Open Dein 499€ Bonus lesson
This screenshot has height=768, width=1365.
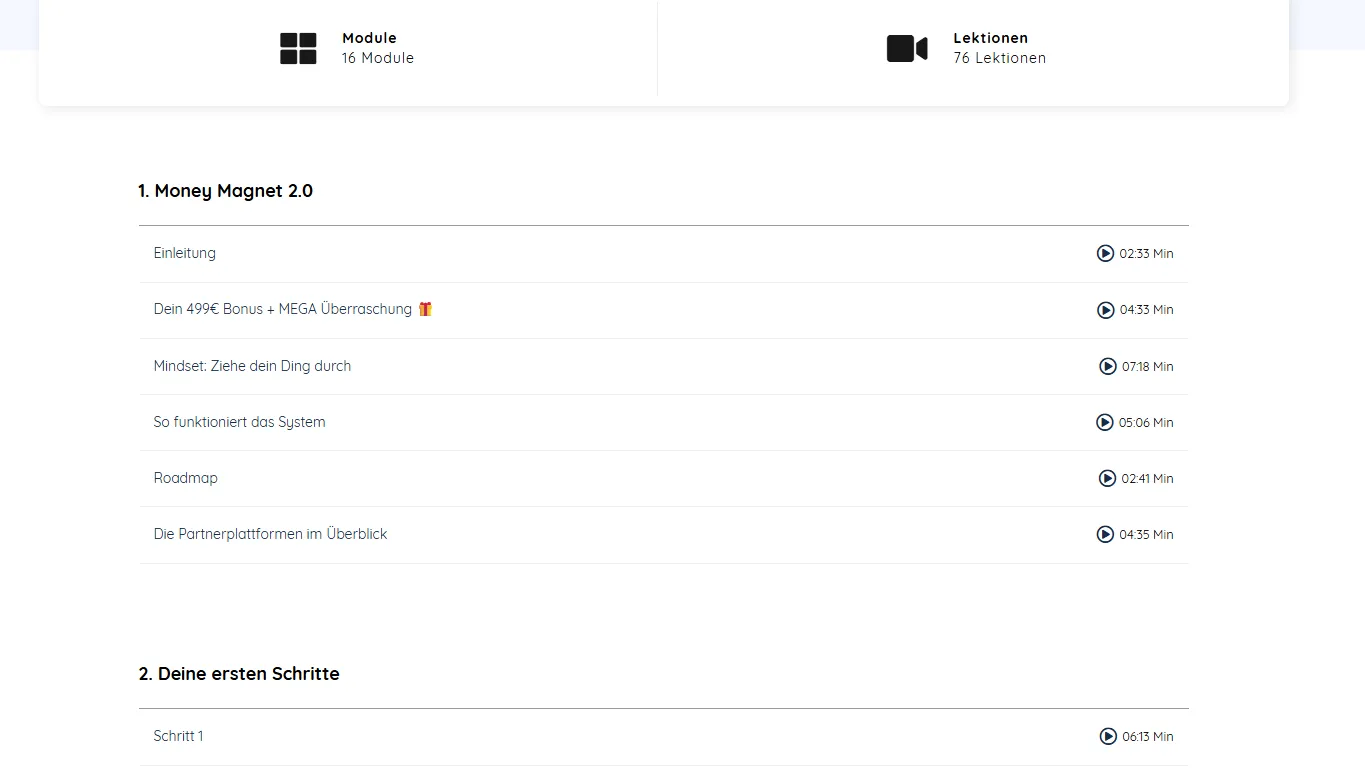(x=282, y=309)
